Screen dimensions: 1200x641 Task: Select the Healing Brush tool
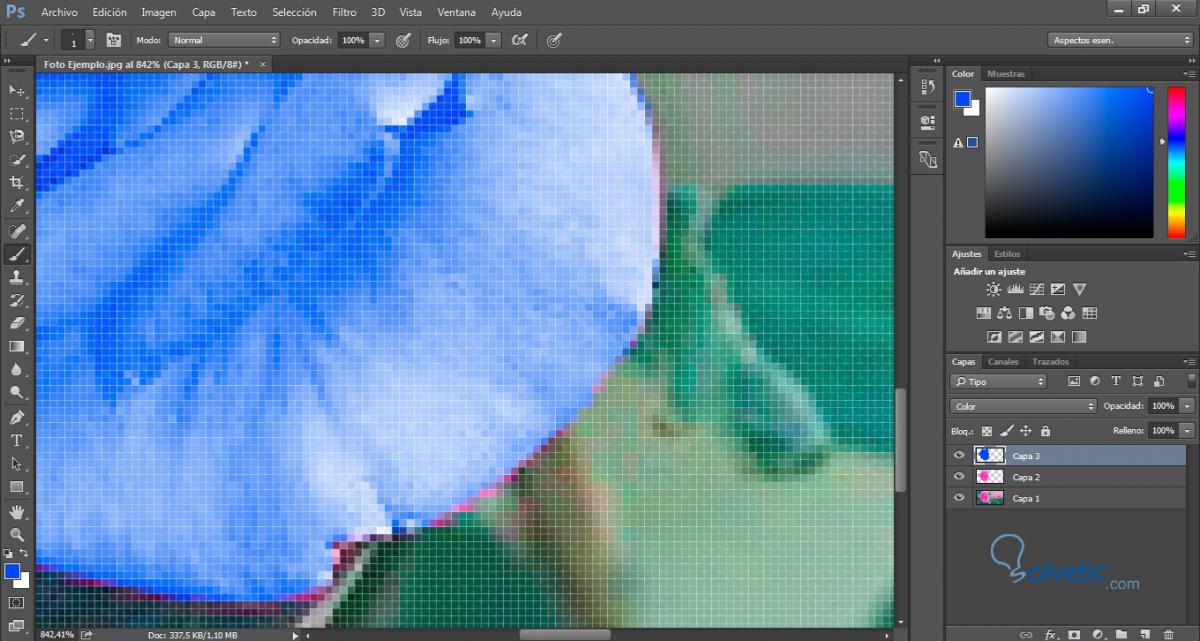click(17, 231)
